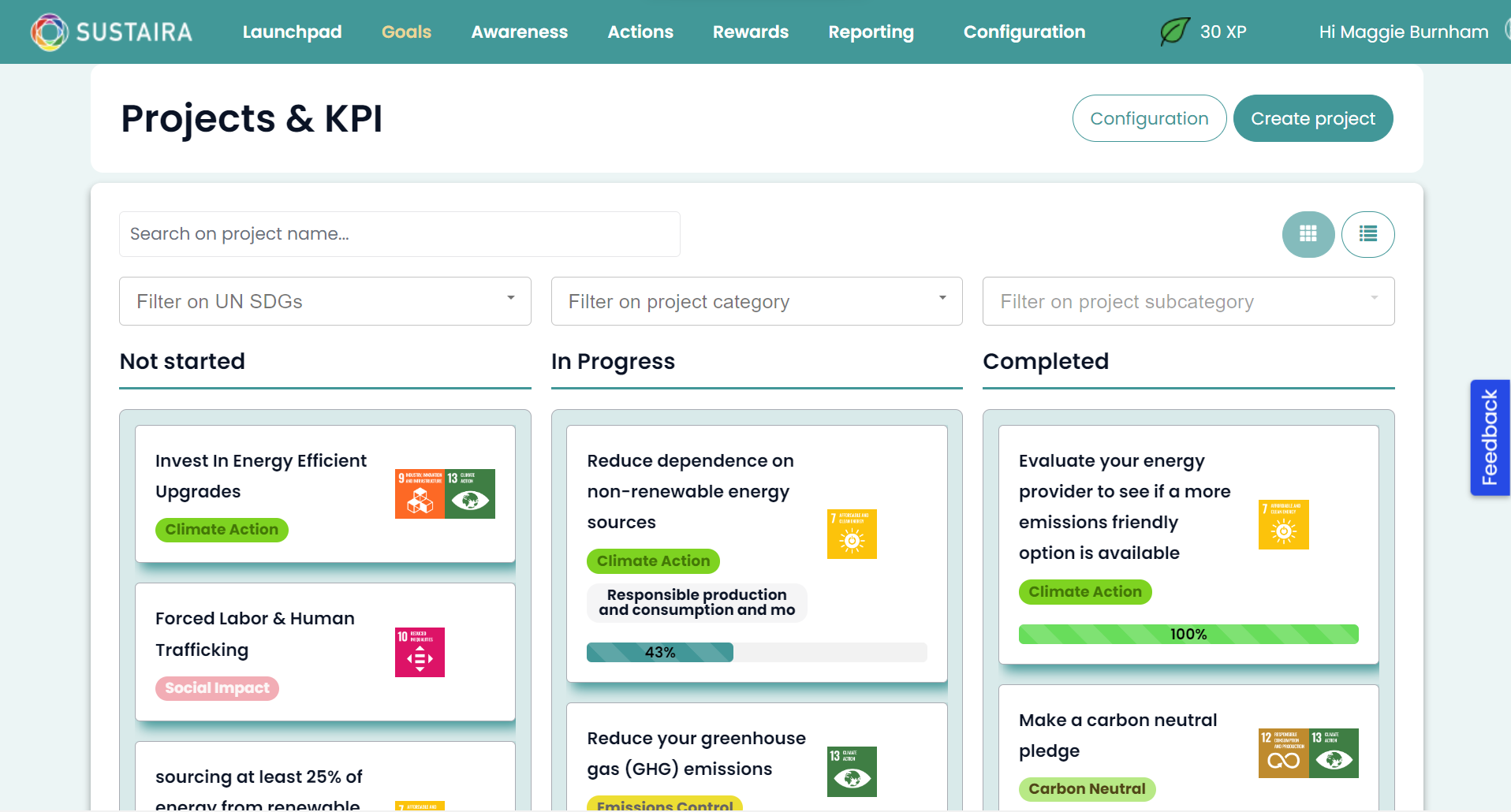Click the Not started column heading

coord(182,361)
